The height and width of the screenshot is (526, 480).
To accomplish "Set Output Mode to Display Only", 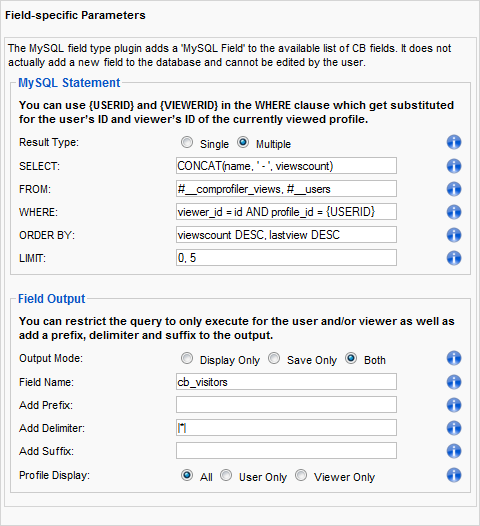I will (x=187, y=359).
